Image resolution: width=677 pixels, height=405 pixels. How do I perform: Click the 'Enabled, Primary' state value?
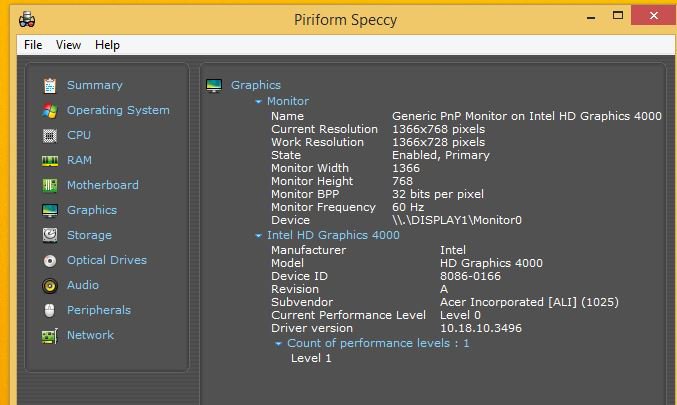click(441, 155)
